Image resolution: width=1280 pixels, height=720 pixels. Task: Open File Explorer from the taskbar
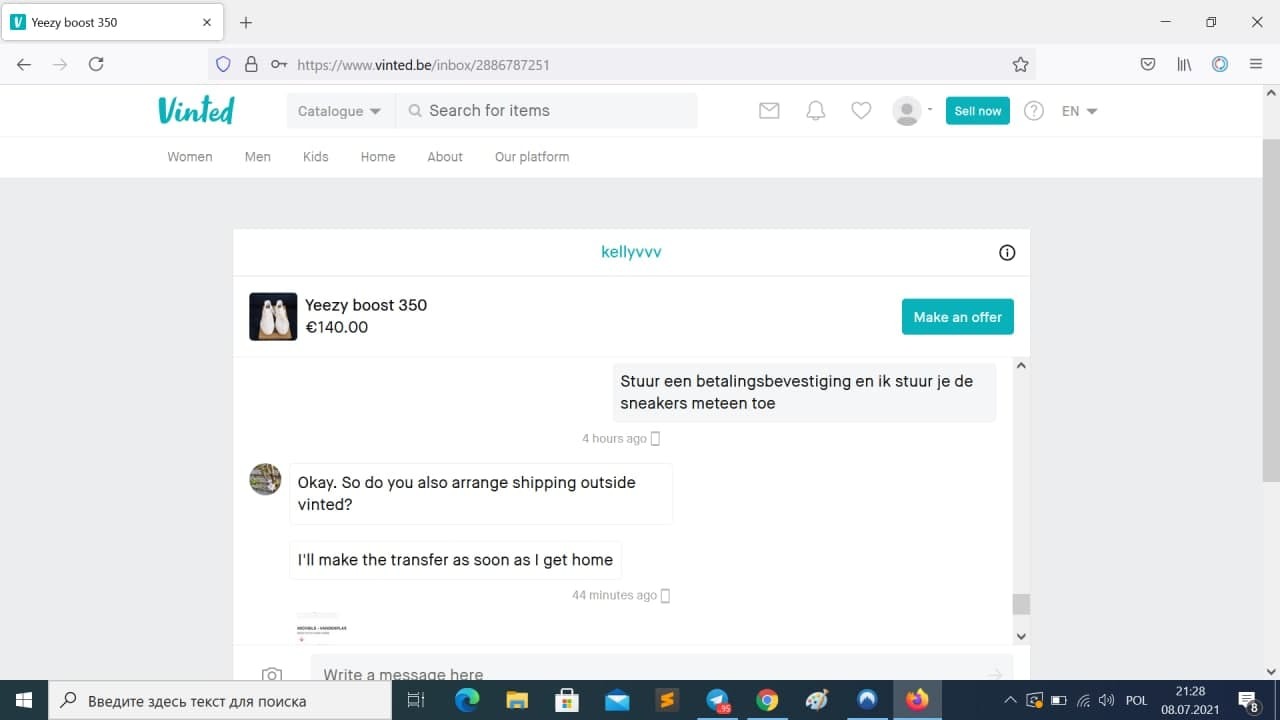[517, 700]
